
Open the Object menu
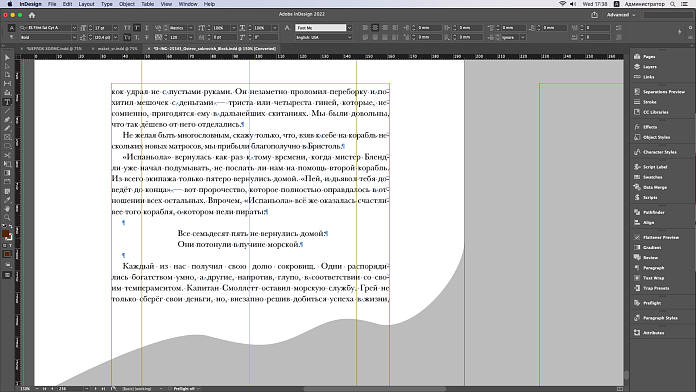coord(127,4)
